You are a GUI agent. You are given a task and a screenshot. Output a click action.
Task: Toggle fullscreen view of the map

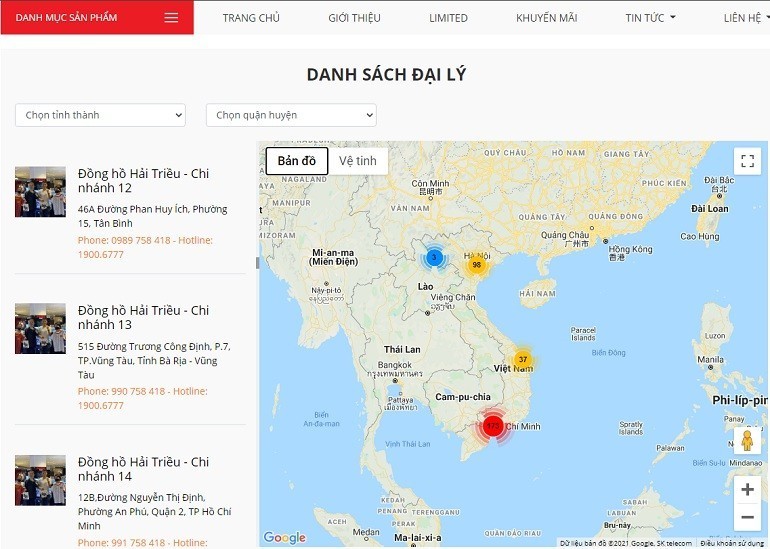tap(747, 161)
